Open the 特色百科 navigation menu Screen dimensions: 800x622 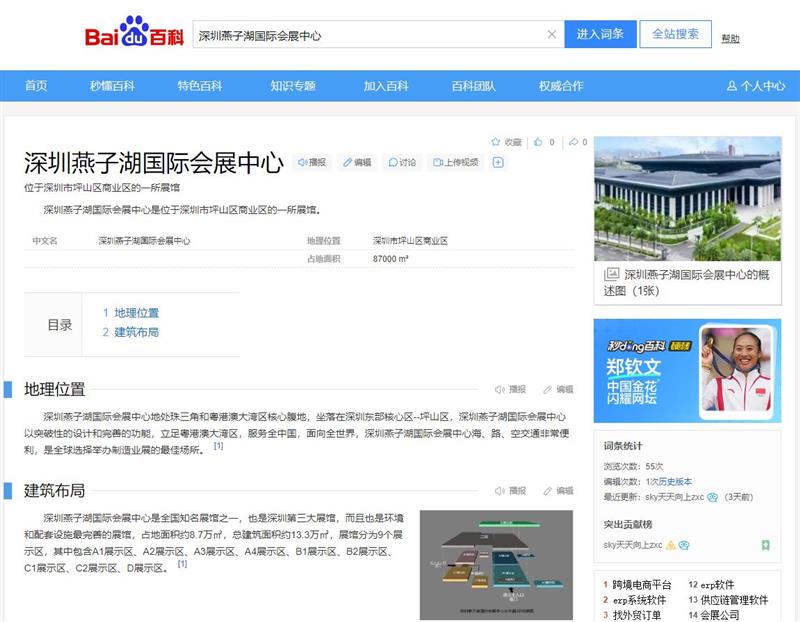(200, 86)
